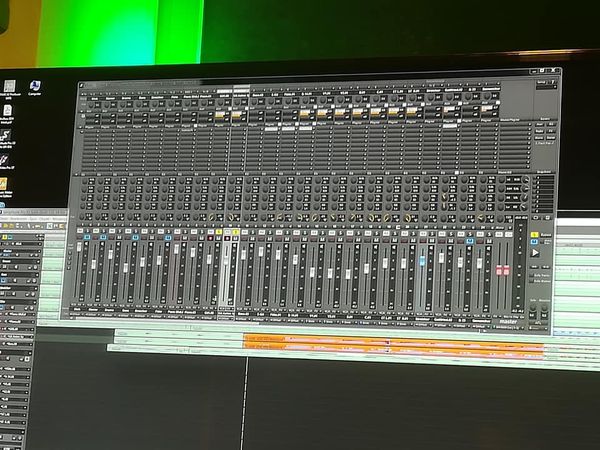
Task: Click the play arrow in mixer master section
Action: point(535,253)
